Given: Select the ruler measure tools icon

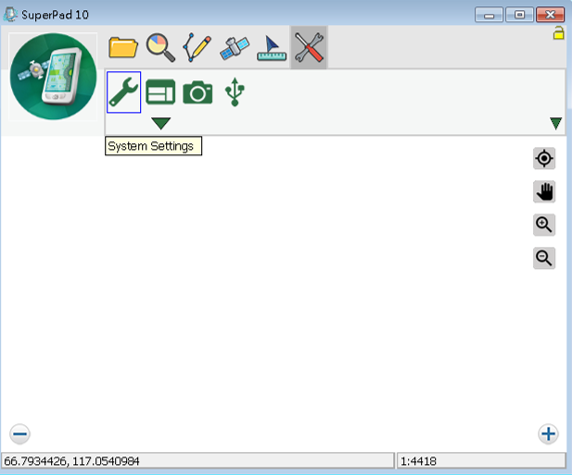Looking at the screenshot, I should click(x=271, y=48).
